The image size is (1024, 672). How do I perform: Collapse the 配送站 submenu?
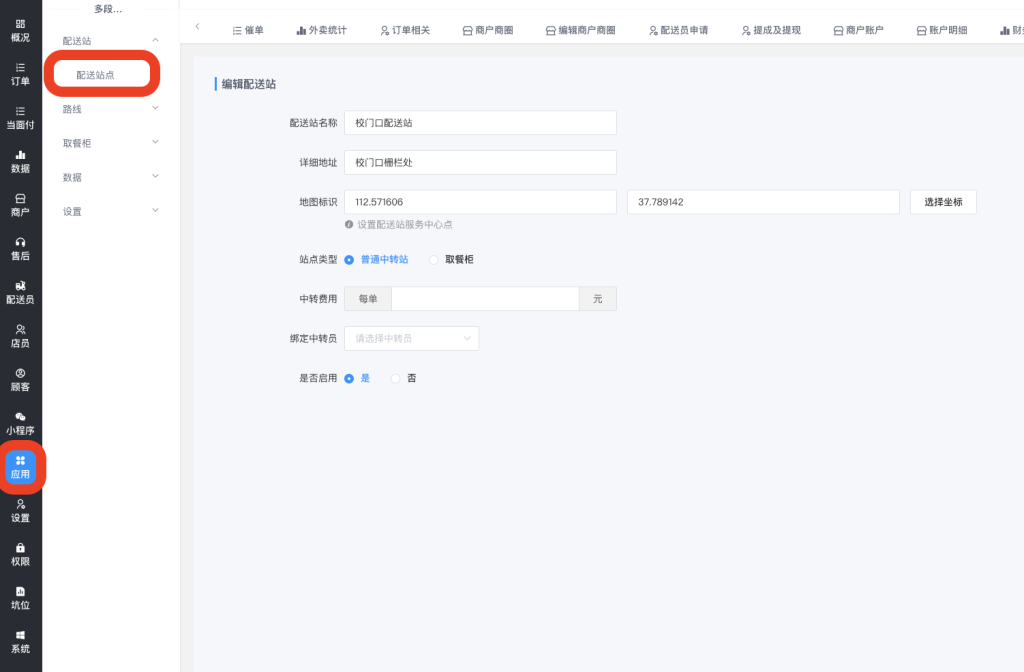(110, 41)
